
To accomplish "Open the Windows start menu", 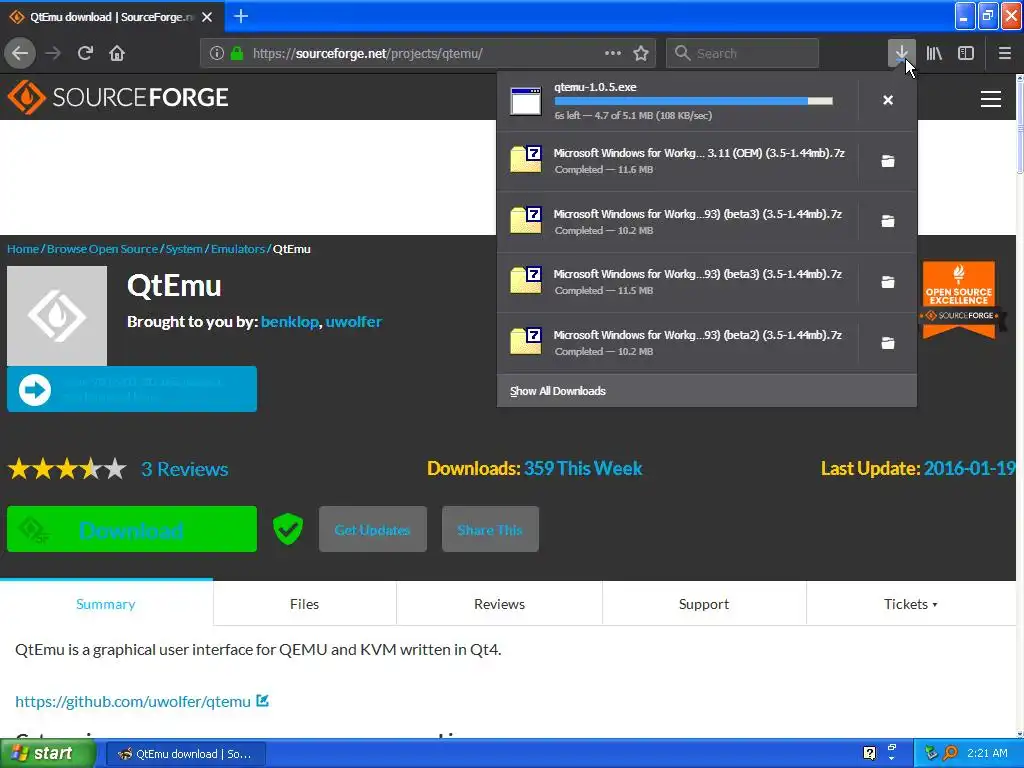I will tap(48, 754).
